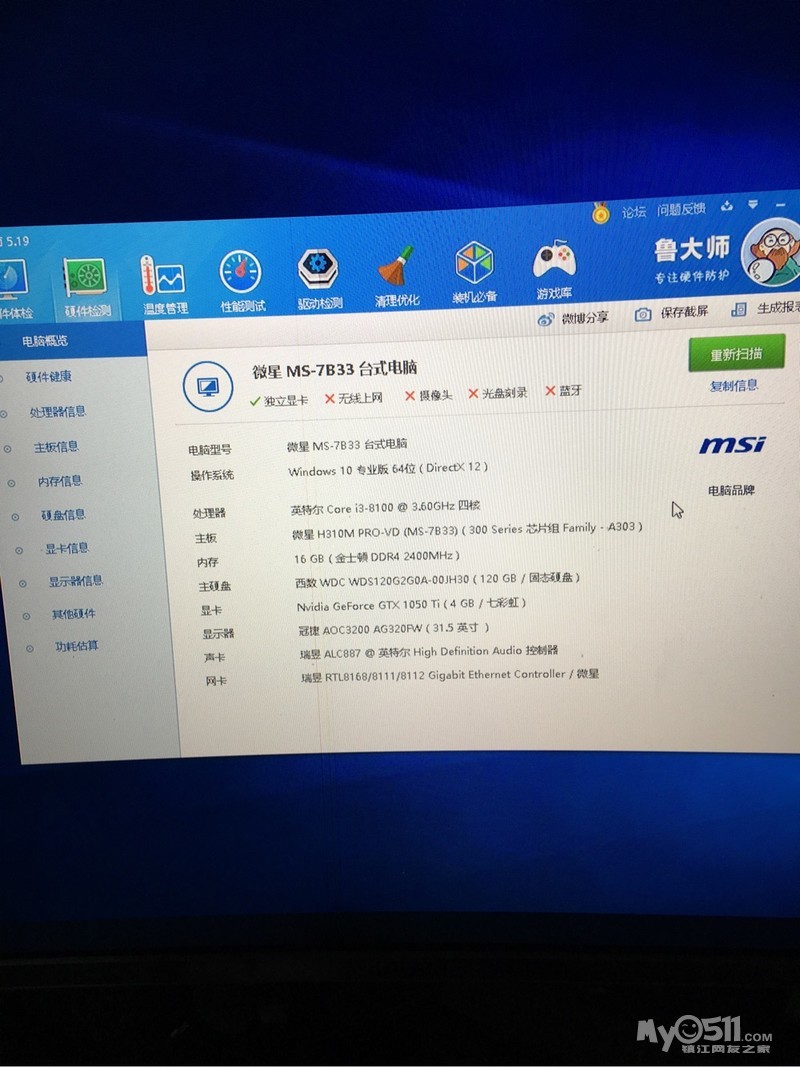Click the 16 GB DDR4 2400MHz value
800x1067 pixels.
(x=377, y=557)
